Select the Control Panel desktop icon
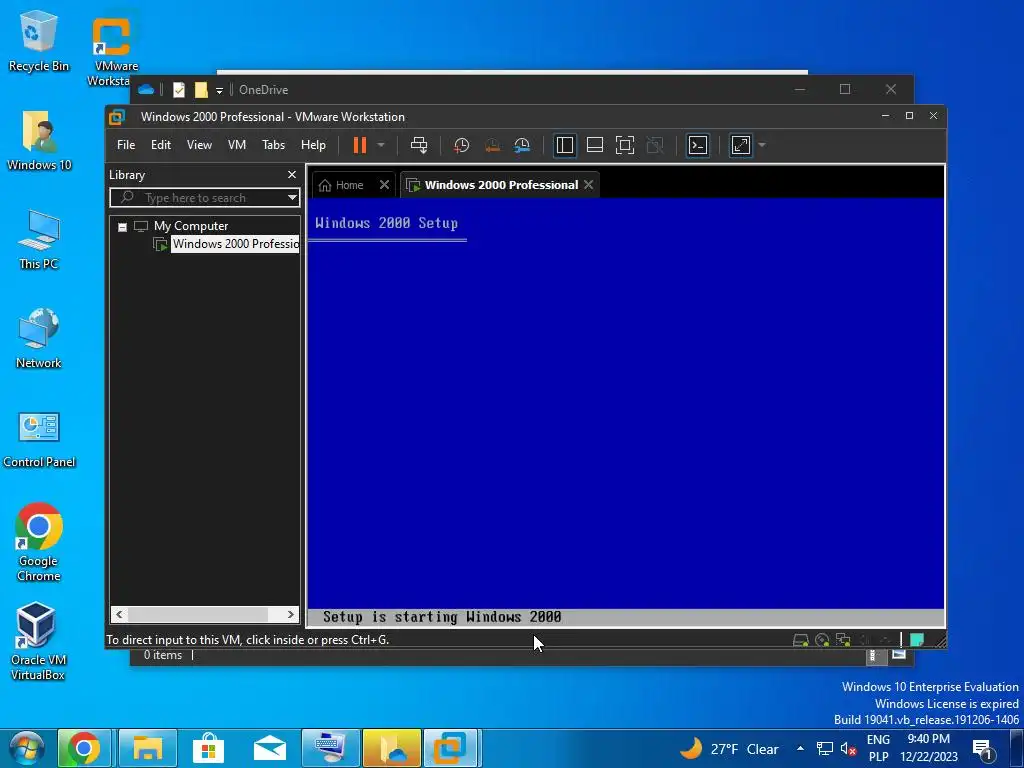1024x768 pixels. click(x=39, y=440)
